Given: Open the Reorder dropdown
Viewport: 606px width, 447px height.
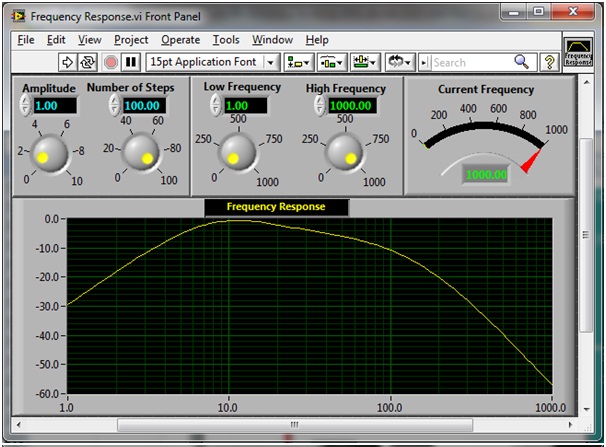Looking at the screenshot, I should (398, 62).
